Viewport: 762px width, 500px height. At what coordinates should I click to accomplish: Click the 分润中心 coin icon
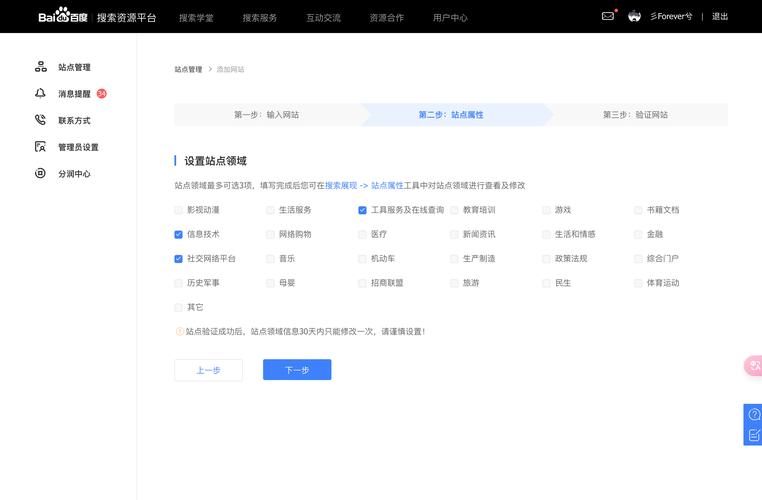pos(40,173)
